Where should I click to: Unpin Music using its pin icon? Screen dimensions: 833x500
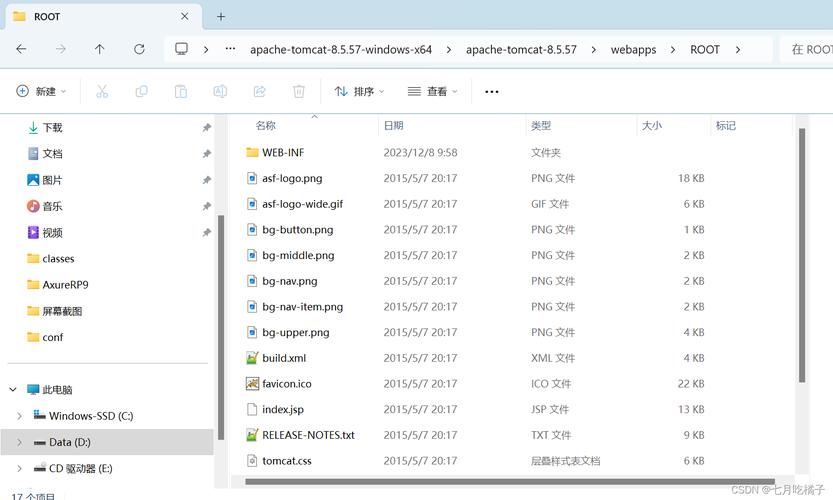coord(207,206)
